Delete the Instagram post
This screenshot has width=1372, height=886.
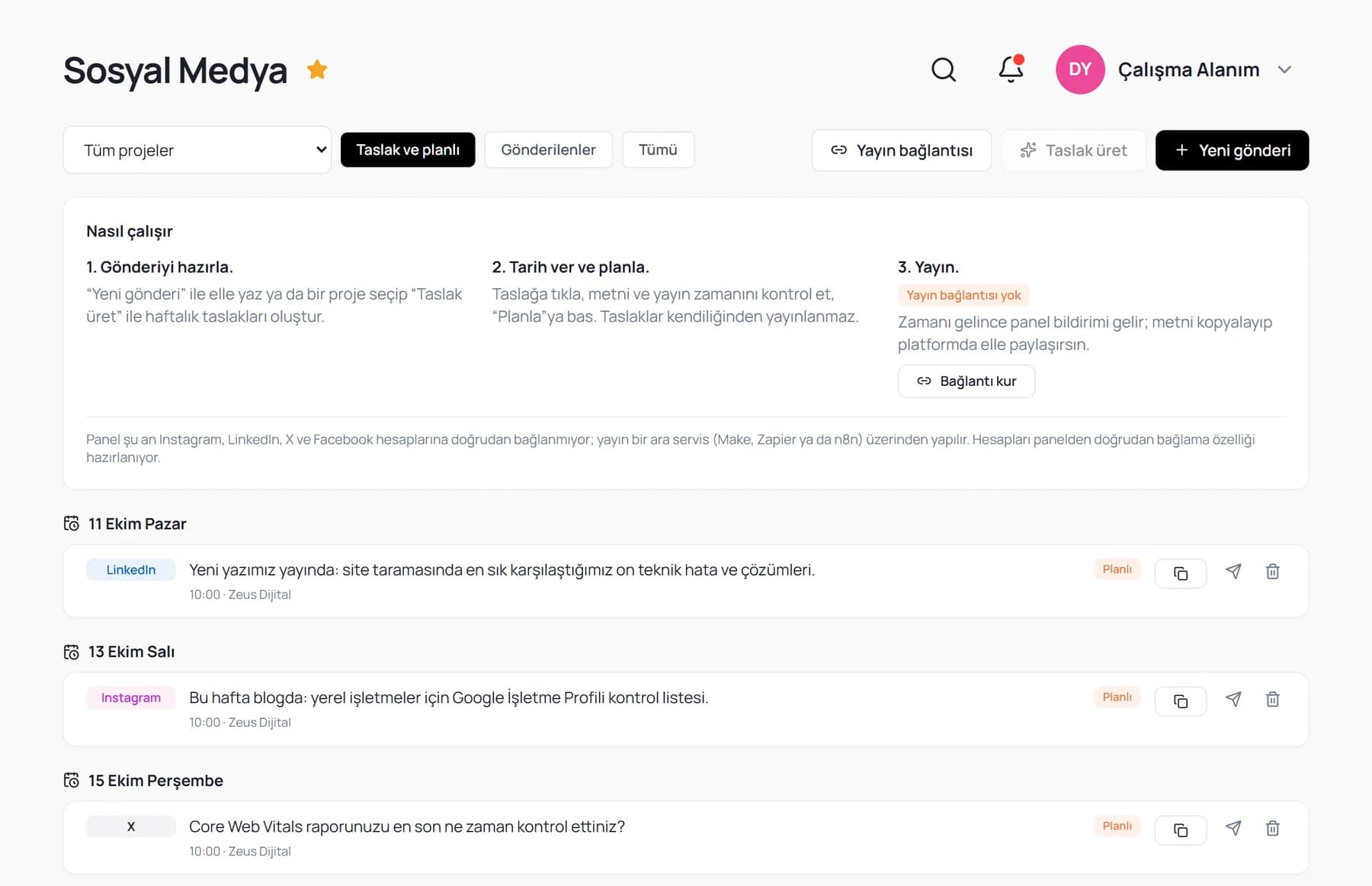1272,700
